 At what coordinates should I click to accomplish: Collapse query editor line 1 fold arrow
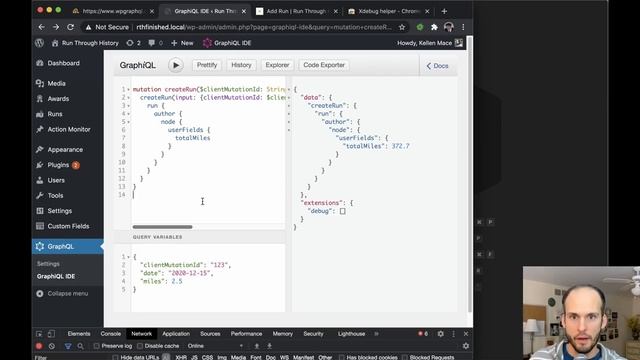tap(128, 89)
